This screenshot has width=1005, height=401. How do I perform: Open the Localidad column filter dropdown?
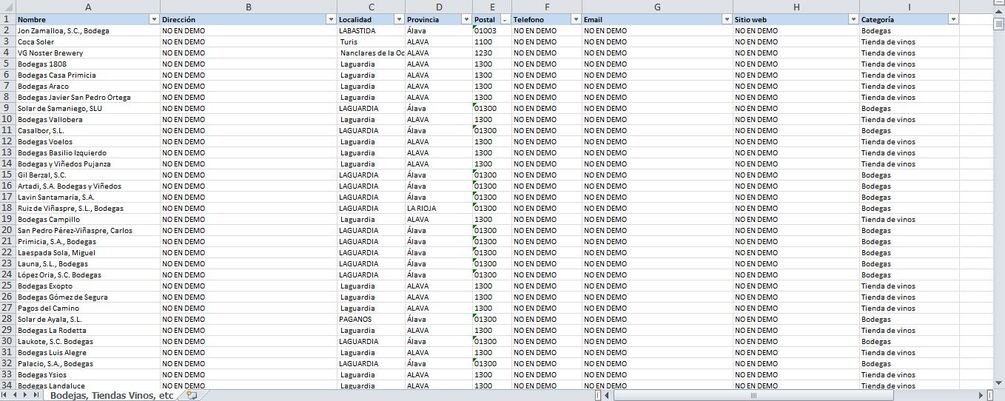tap(399, 20)
